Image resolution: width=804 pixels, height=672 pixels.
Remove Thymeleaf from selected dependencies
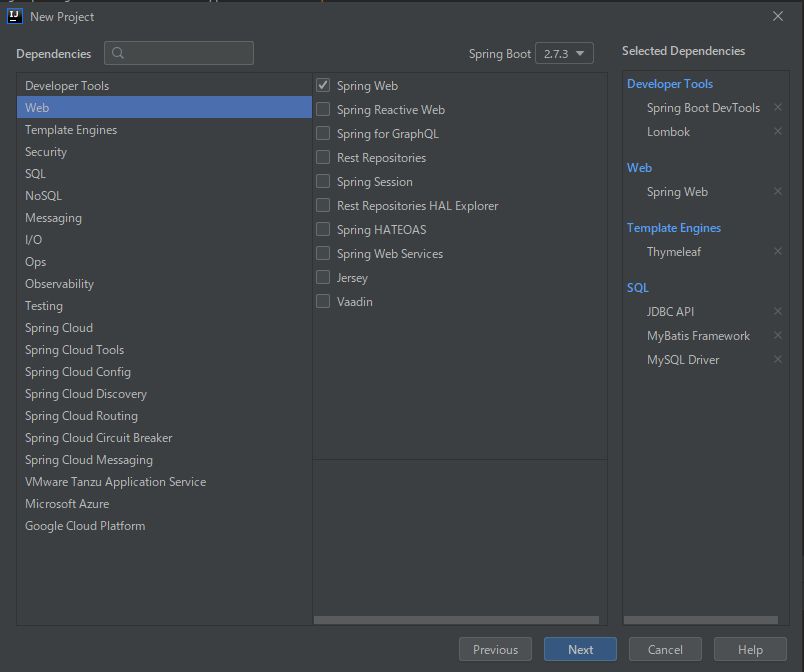coord(777,251)
